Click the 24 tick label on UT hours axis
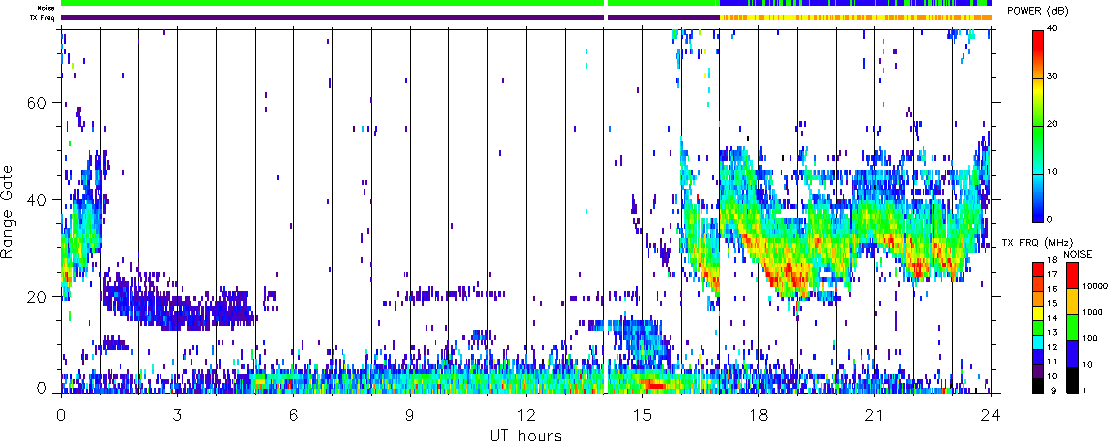1108x441 pixels. [991, 415]
